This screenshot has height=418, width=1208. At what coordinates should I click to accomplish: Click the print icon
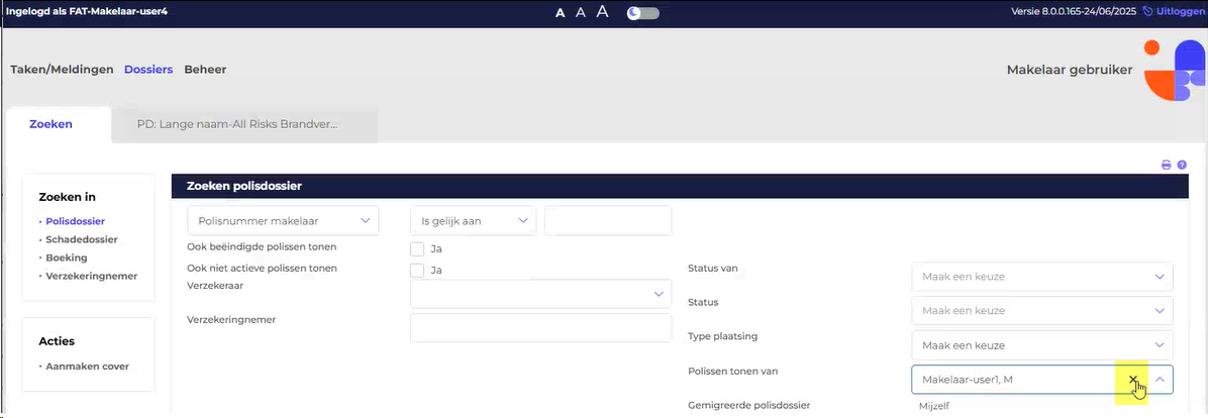click(1166, 165)
